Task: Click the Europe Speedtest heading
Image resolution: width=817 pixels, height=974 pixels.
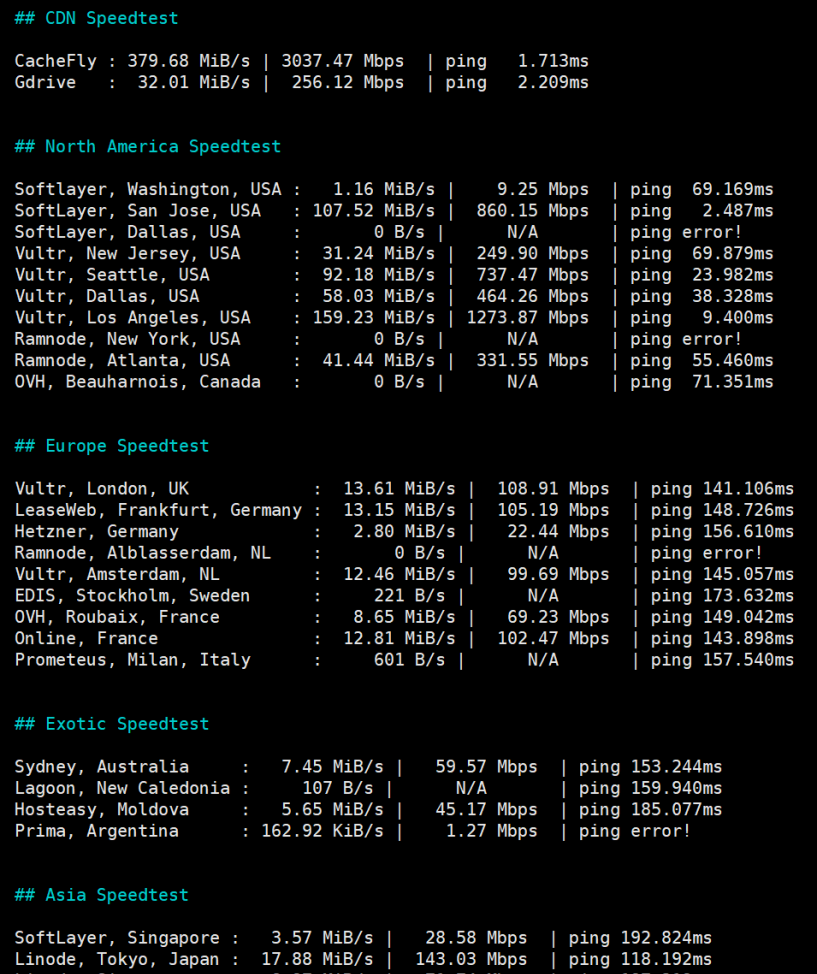Action: 112,446
